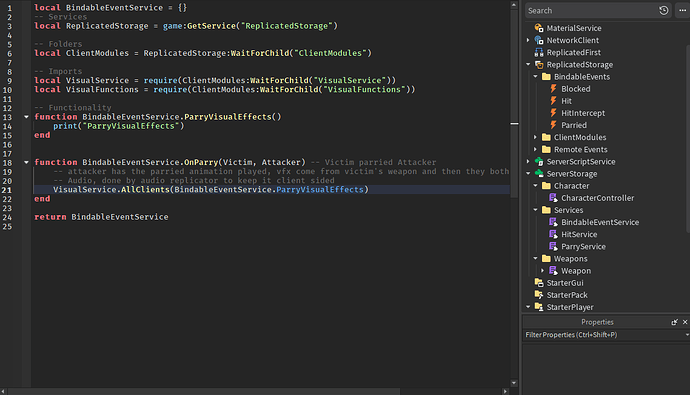Click the Blocked event lightning icon
This screenshot has height=395, width=690.
[553, 88]
